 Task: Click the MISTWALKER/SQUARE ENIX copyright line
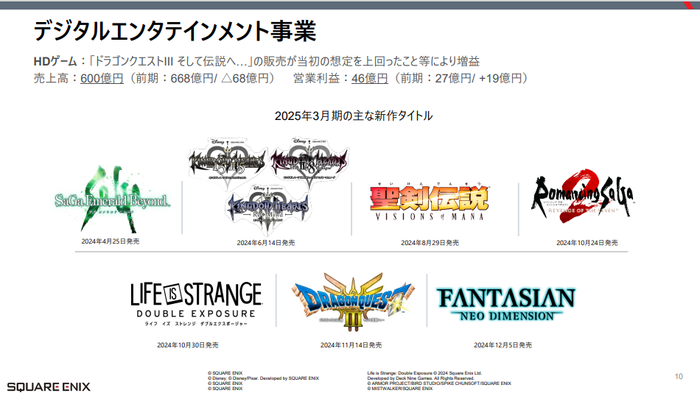[x=400, y=388]
